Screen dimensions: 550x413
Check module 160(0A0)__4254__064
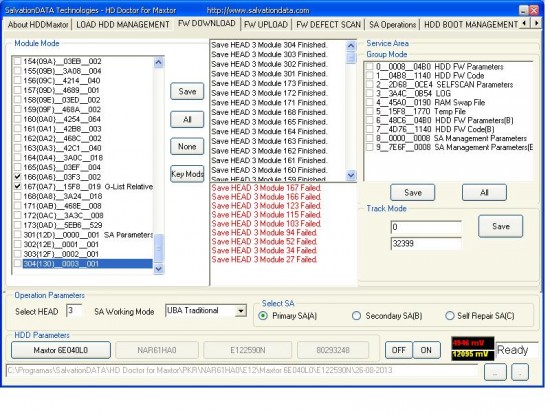tap(17, 119)
